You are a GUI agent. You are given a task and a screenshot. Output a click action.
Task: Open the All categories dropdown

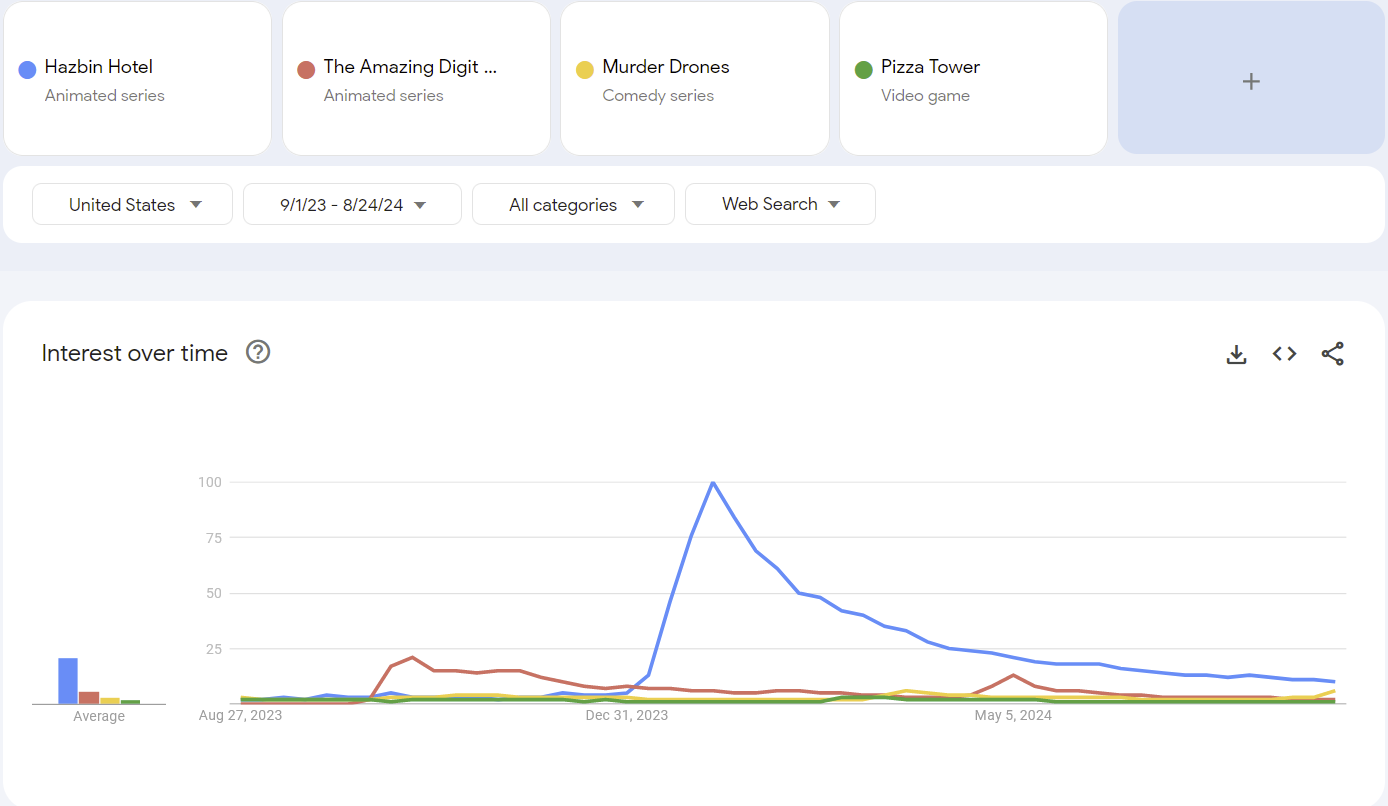[x=574, y=204]
